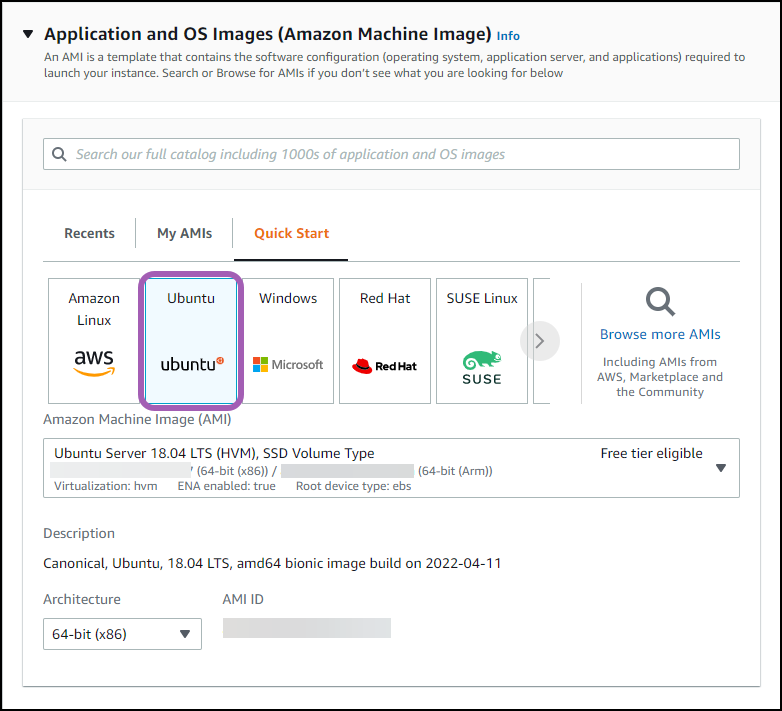This screenshot has height=711, width=782.
Task: Click the Virtualization: hvm text
Action: (106, 486)
